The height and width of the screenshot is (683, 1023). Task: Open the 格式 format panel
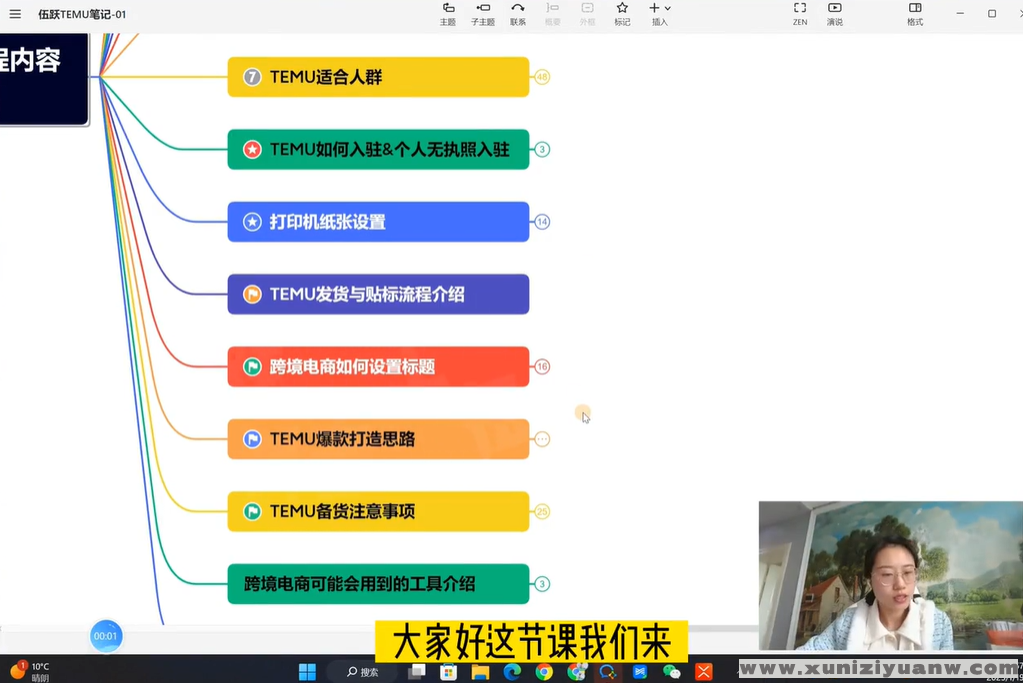pos(913,14)
